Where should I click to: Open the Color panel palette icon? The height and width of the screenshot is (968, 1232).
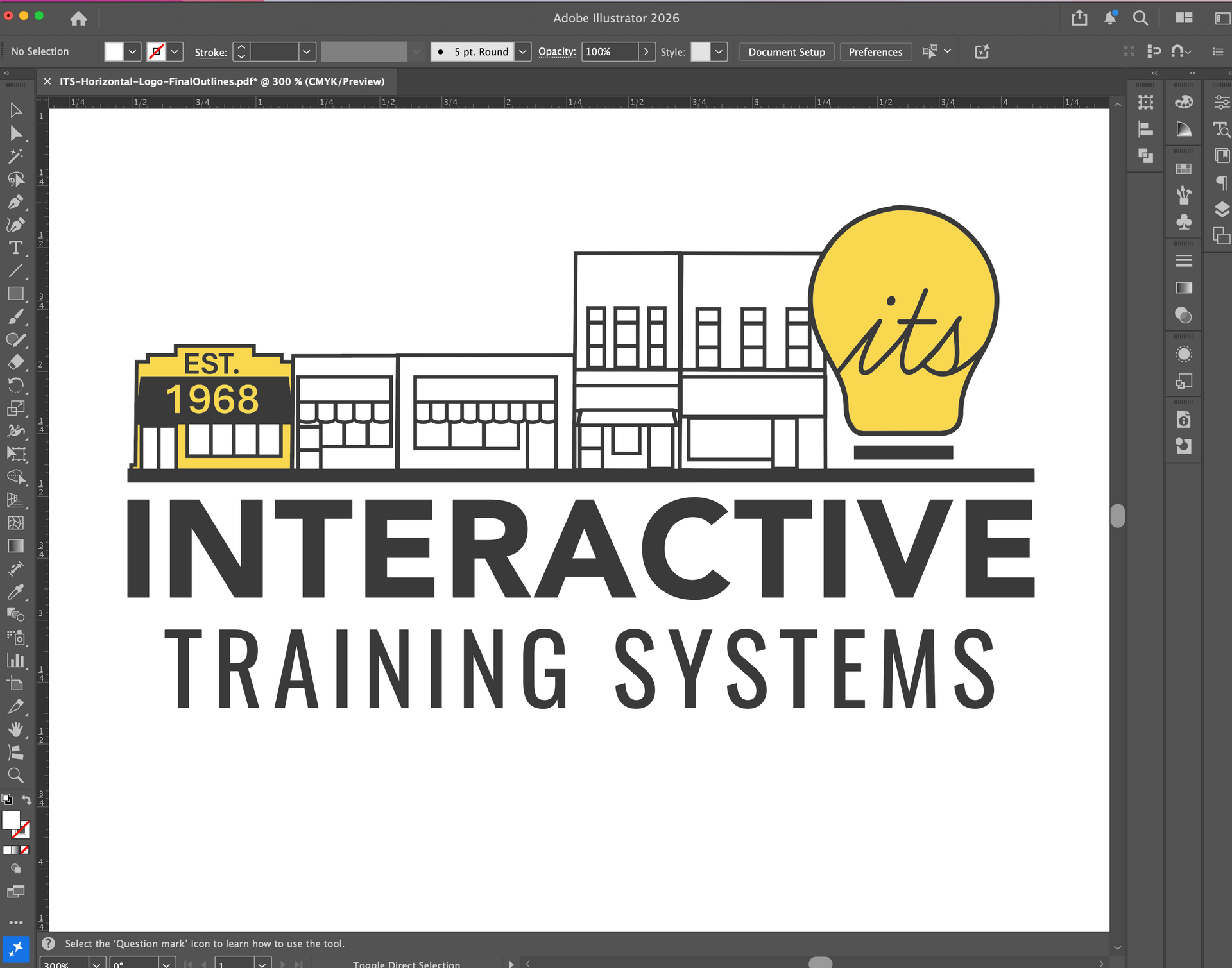click(1184, 102)
